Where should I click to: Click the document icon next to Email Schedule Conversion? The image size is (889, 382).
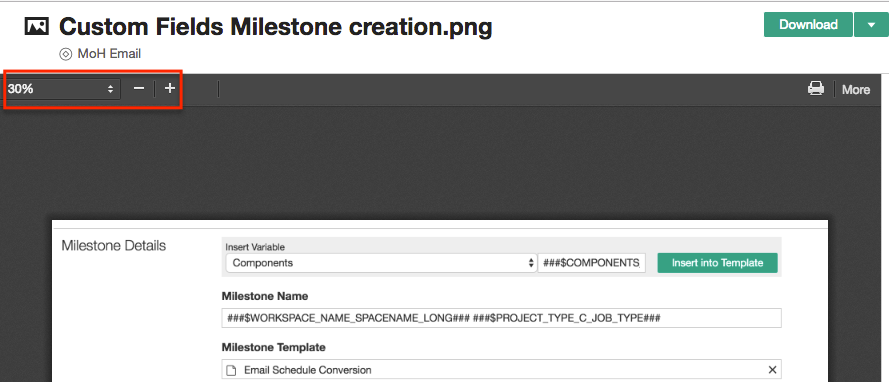(x=231, y=370)
